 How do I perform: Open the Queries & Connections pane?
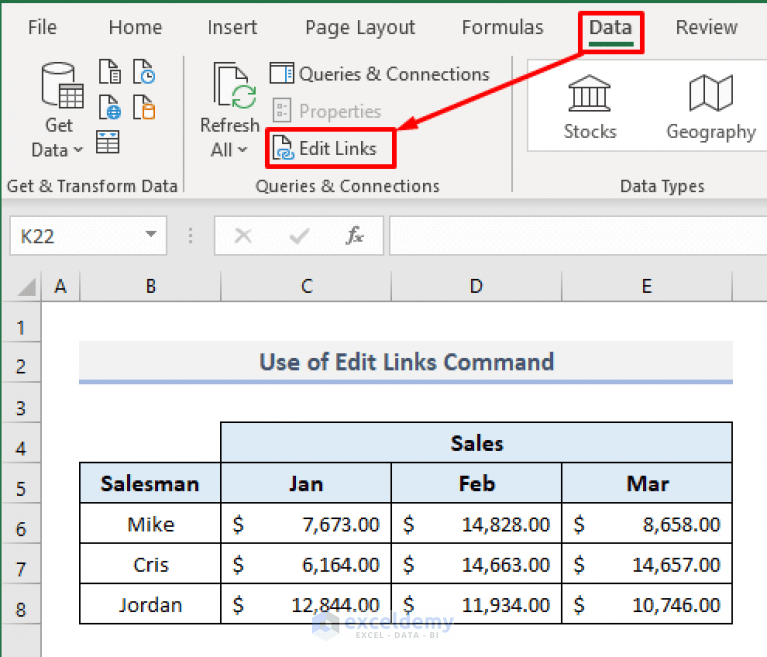[x=380, y=74]
